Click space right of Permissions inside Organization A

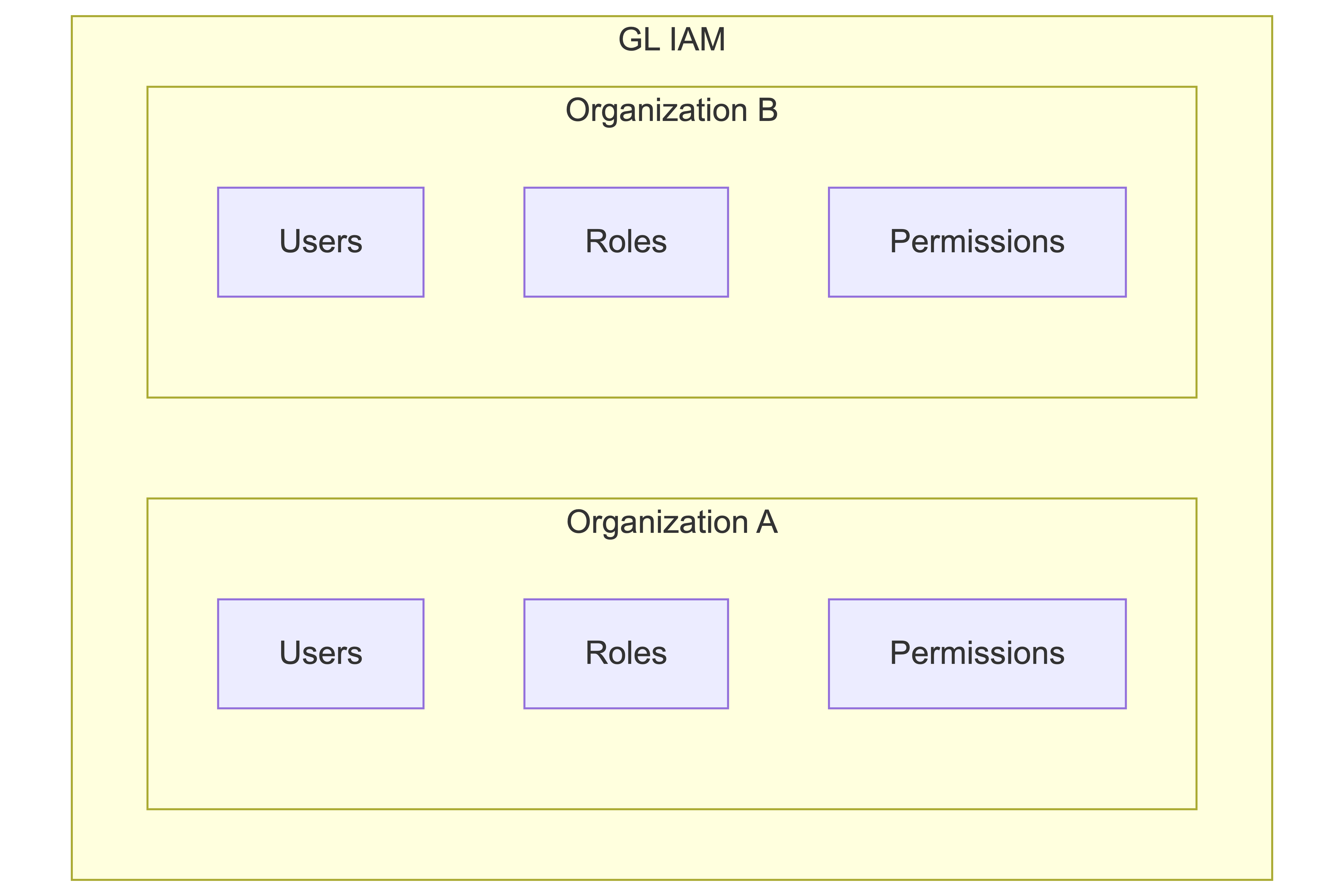pyautogui.click(x=1161, y=654)
